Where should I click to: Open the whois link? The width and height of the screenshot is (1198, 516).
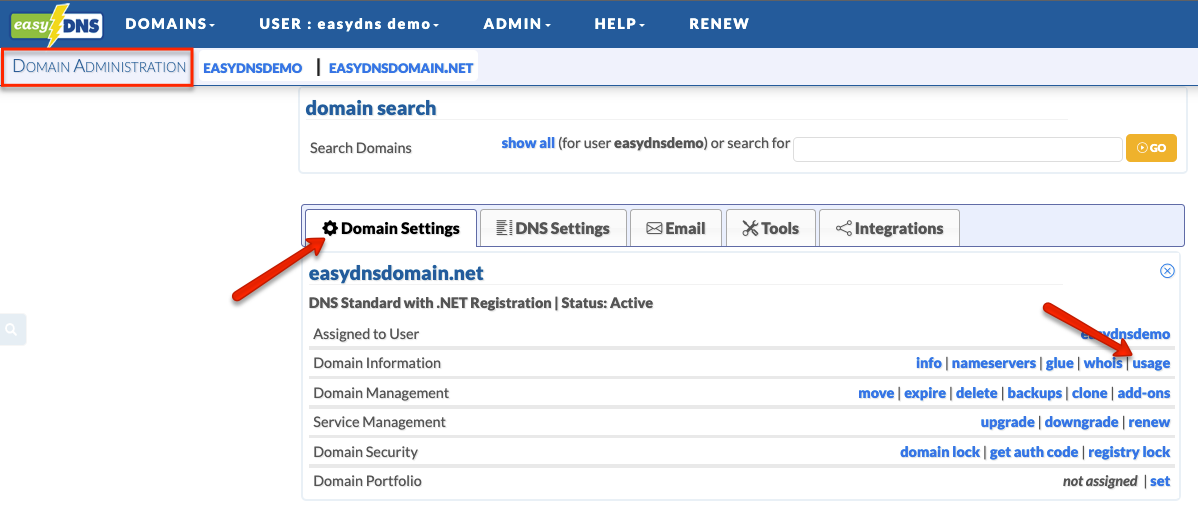[x=1103, y=363]
